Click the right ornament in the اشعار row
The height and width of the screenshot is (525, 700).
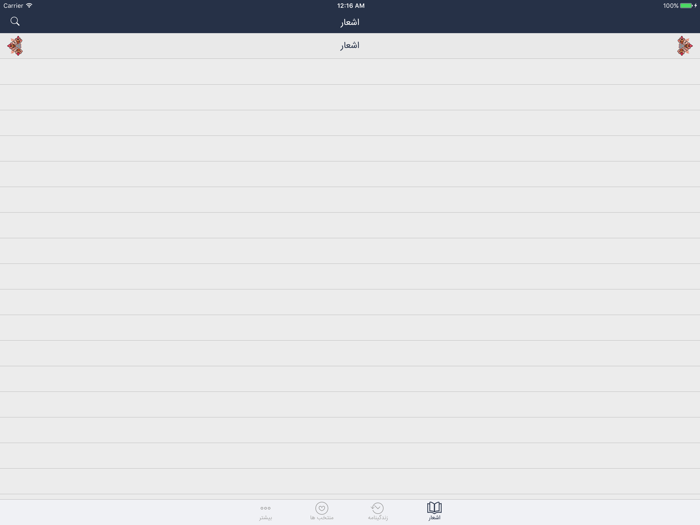(x=684, y=46)
